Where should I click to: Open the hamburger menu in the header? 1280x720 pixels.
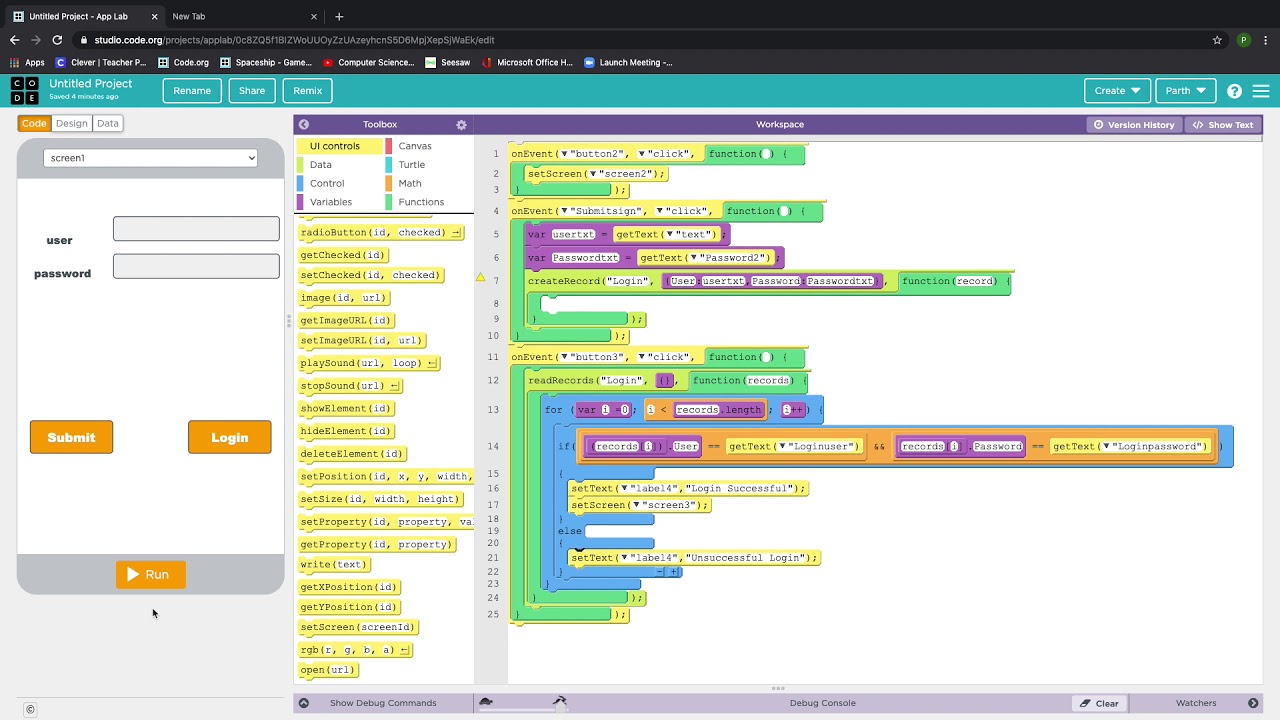pos(1260,91)
